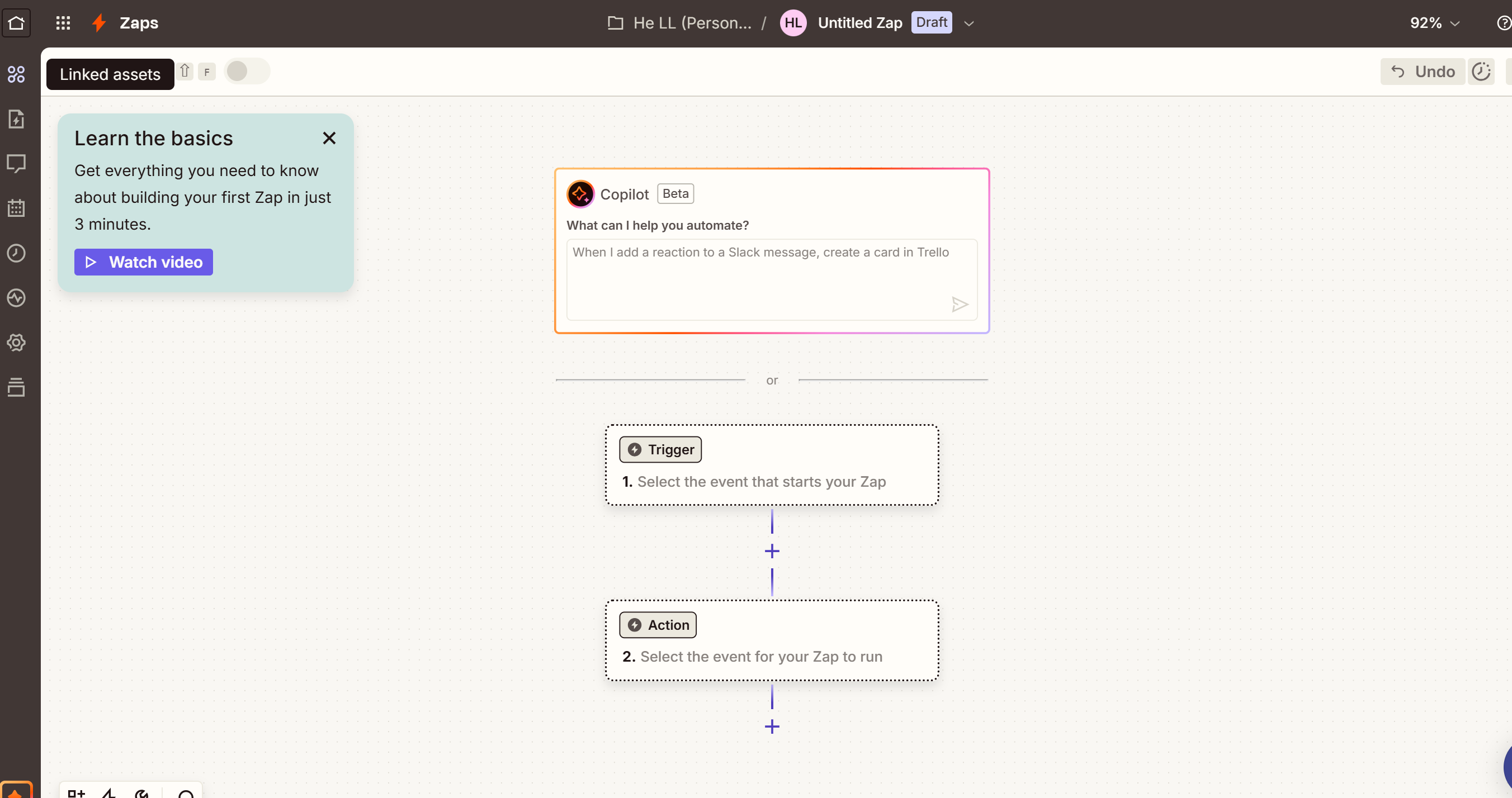
Task: Click the home icon
Action: point(16,23)
